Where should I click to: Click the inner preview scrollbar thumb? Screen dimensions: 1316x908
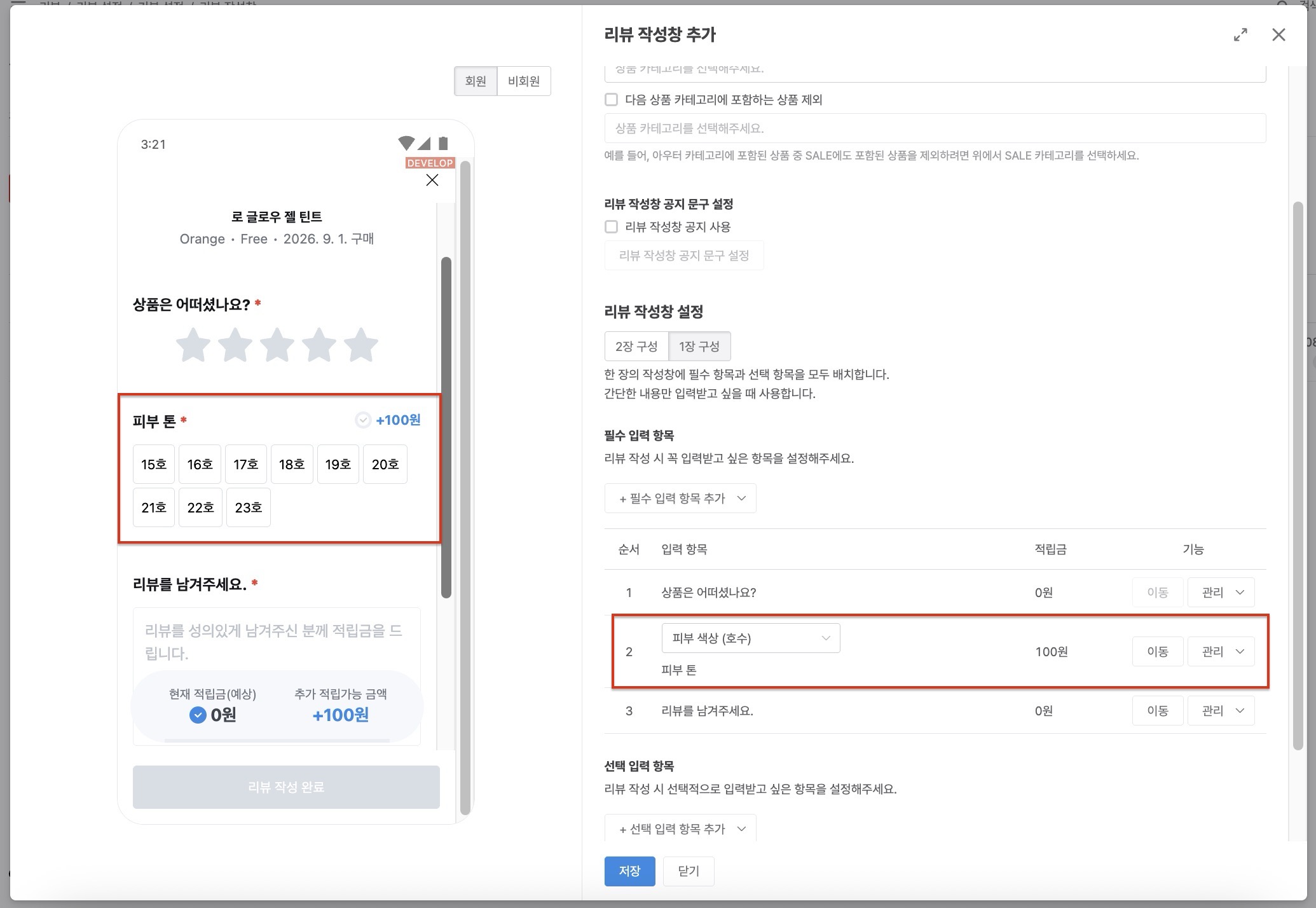pyautogui.click(x=446, y=427)
